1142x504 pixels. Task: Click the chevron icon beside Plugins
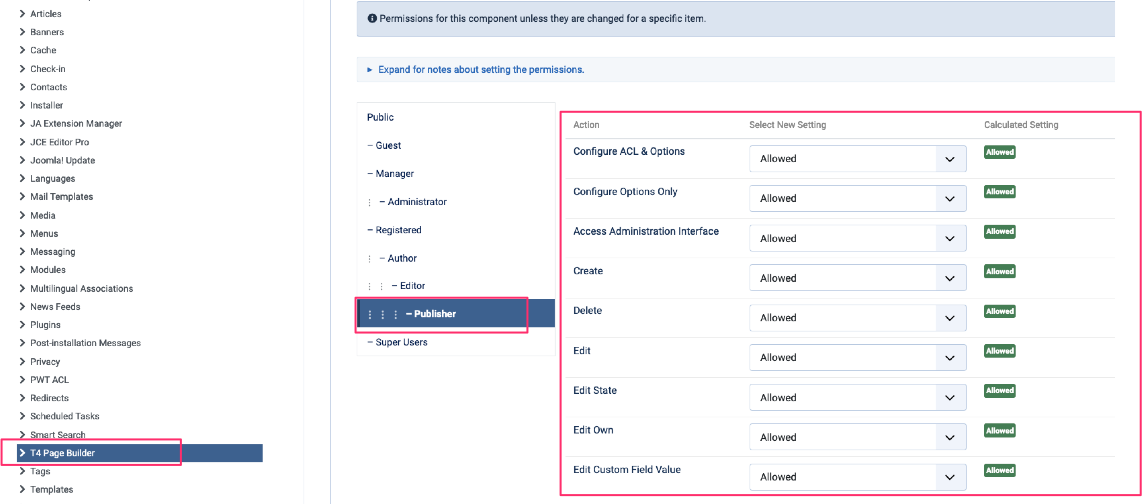[22, 325]
